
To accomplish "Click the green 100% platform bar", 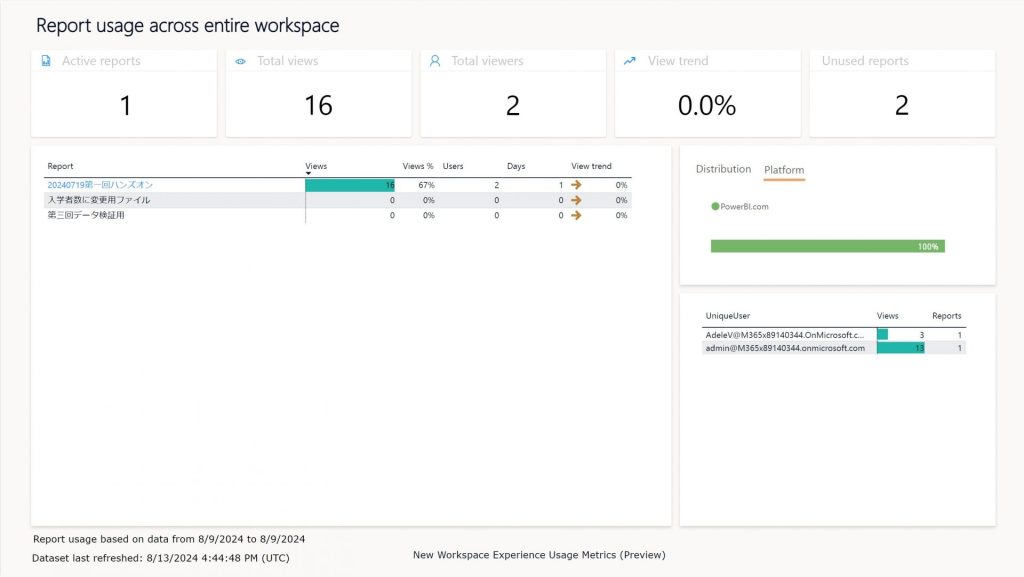I will (827, 246).
